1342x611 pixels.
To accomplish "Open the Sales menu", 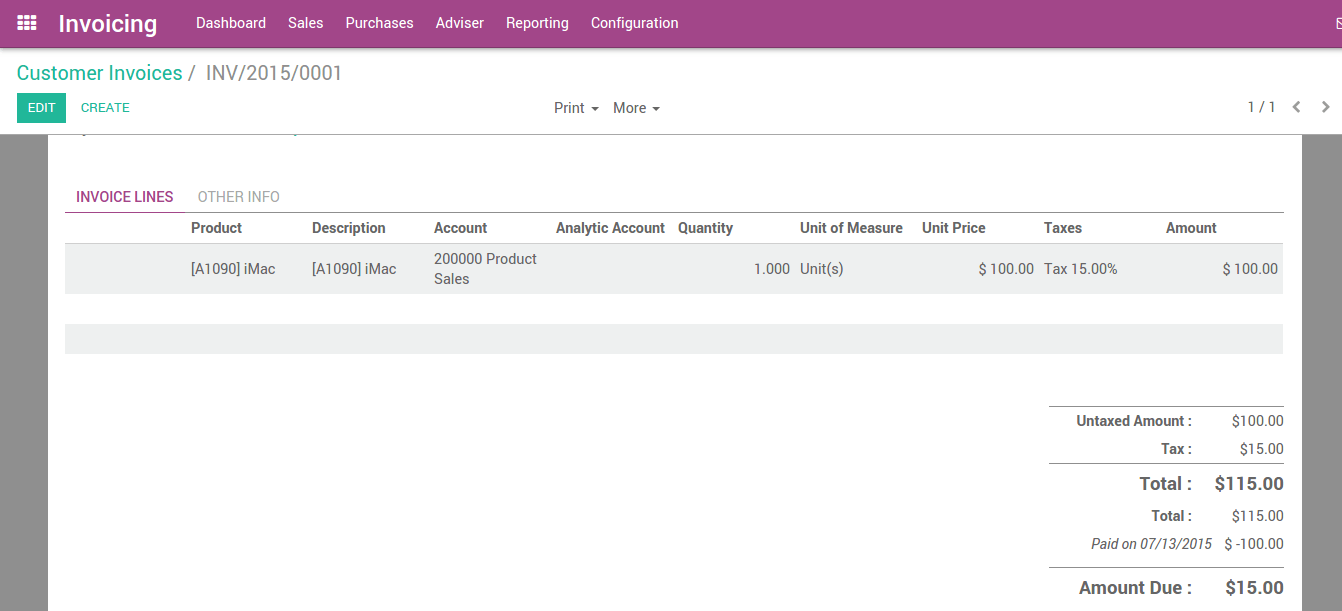I will click(305, 22).
